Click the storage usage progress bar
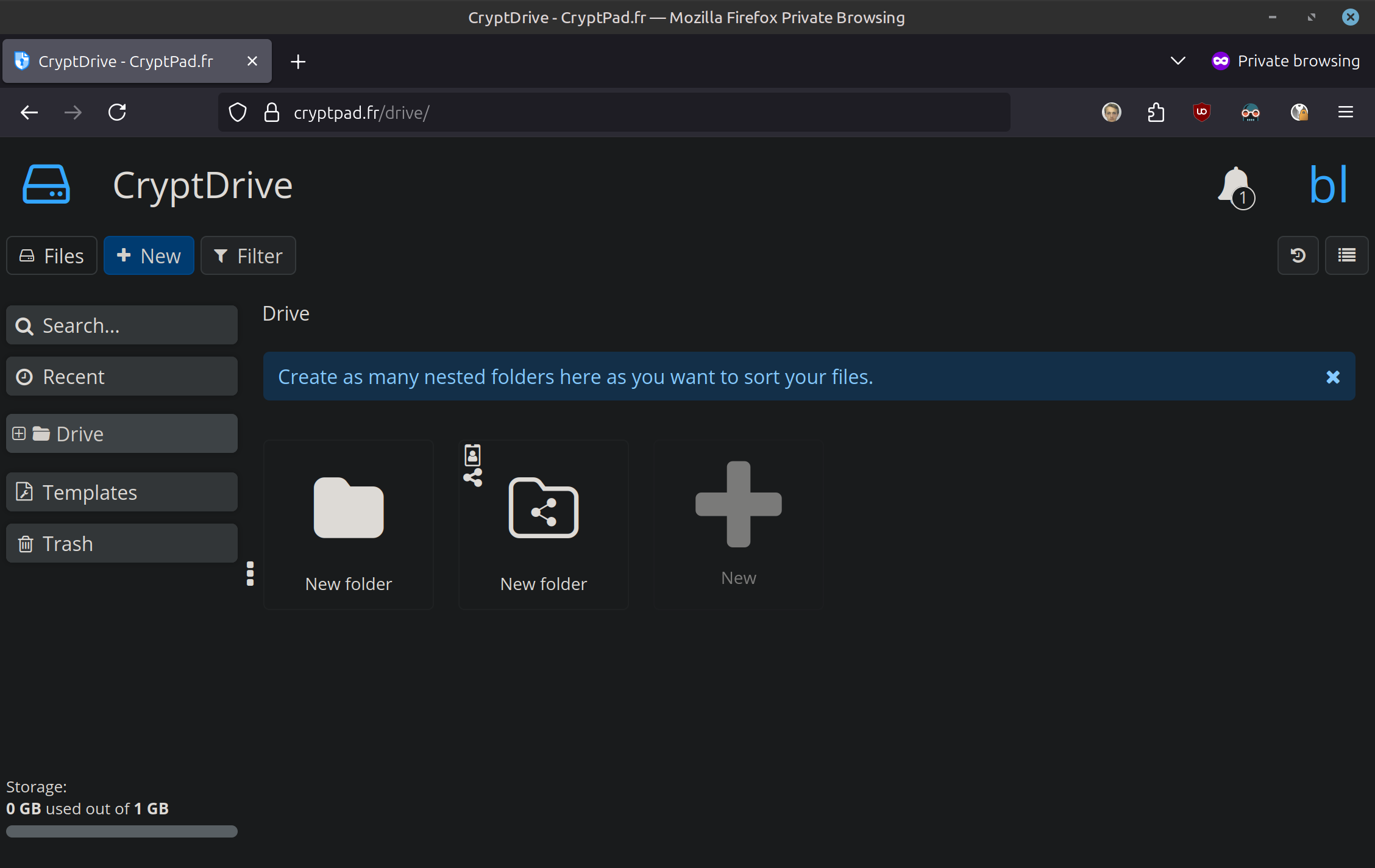 [x=122, y=831]
